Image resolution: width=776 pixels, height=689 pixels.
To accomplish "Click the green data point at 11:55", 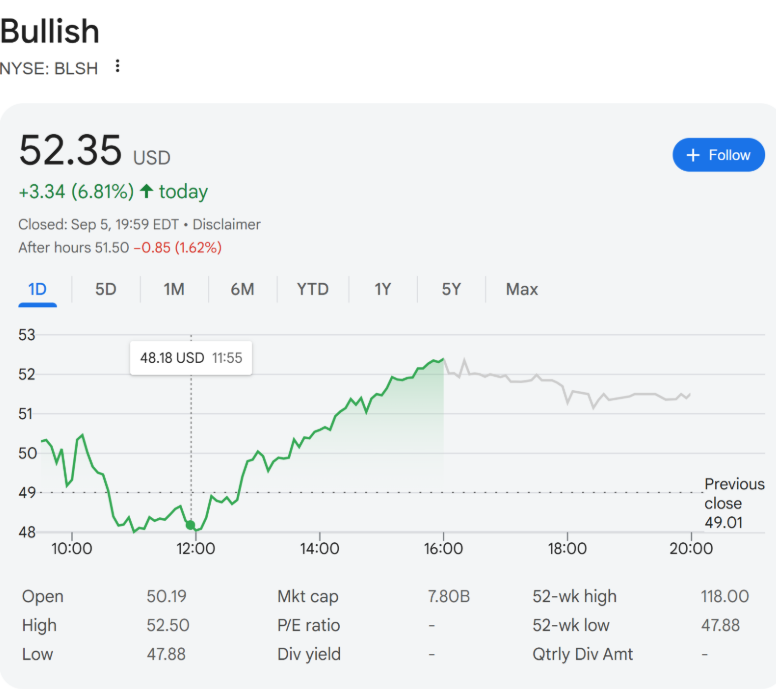I will click(191, 525).
